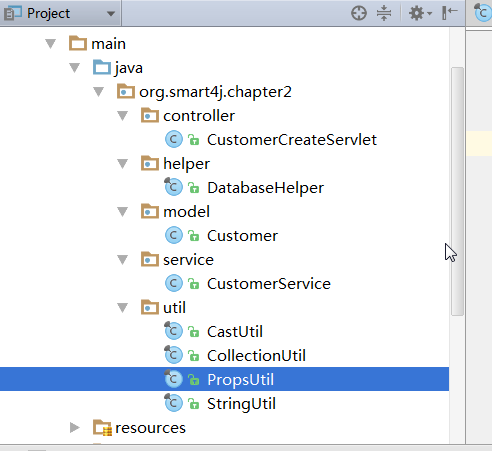Click the CastUtil class icon

[174, 331]
